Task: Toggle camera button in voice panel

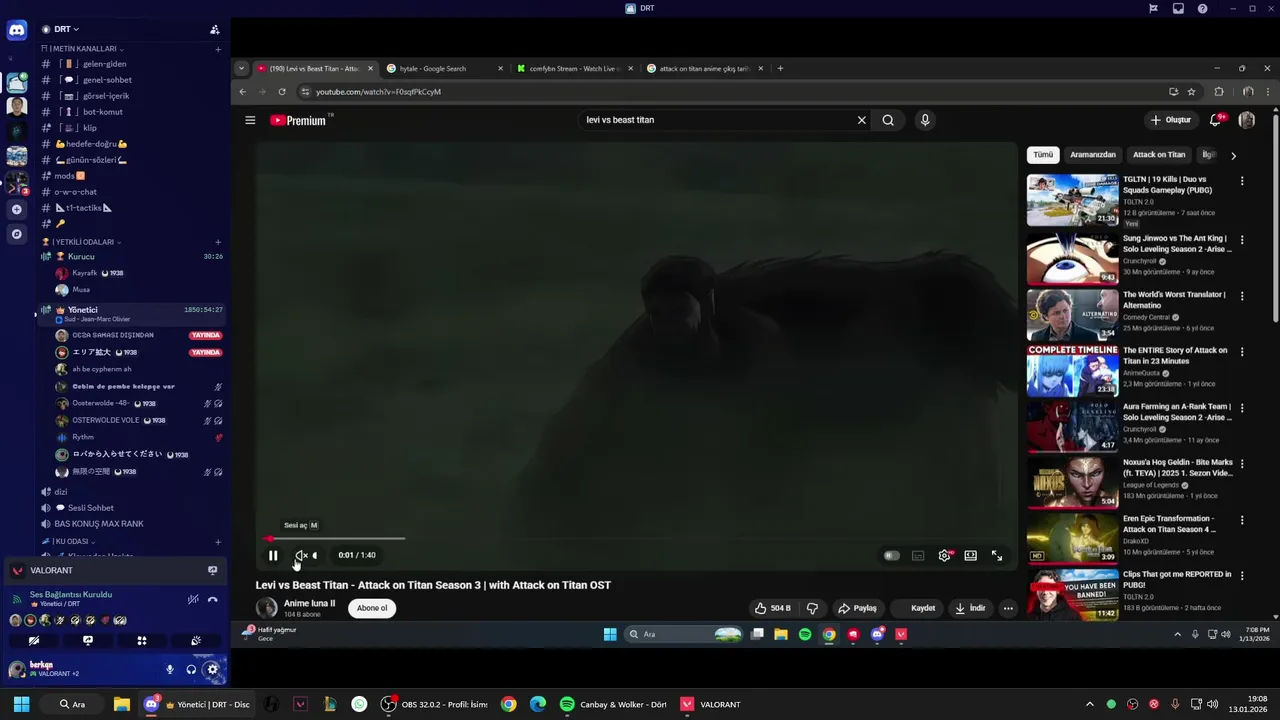Action: tap(34, 641)
